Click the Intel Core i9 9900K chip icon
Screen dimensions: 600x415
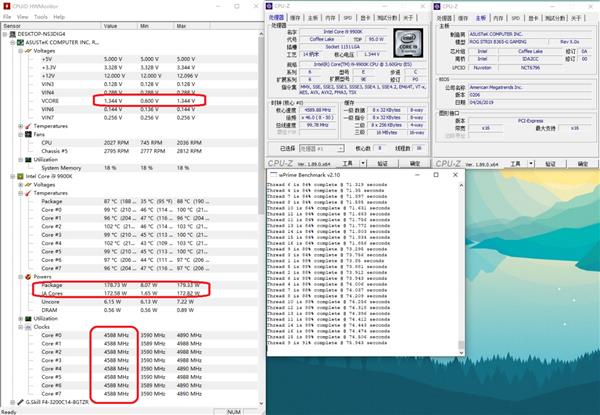tap(21, 176)
